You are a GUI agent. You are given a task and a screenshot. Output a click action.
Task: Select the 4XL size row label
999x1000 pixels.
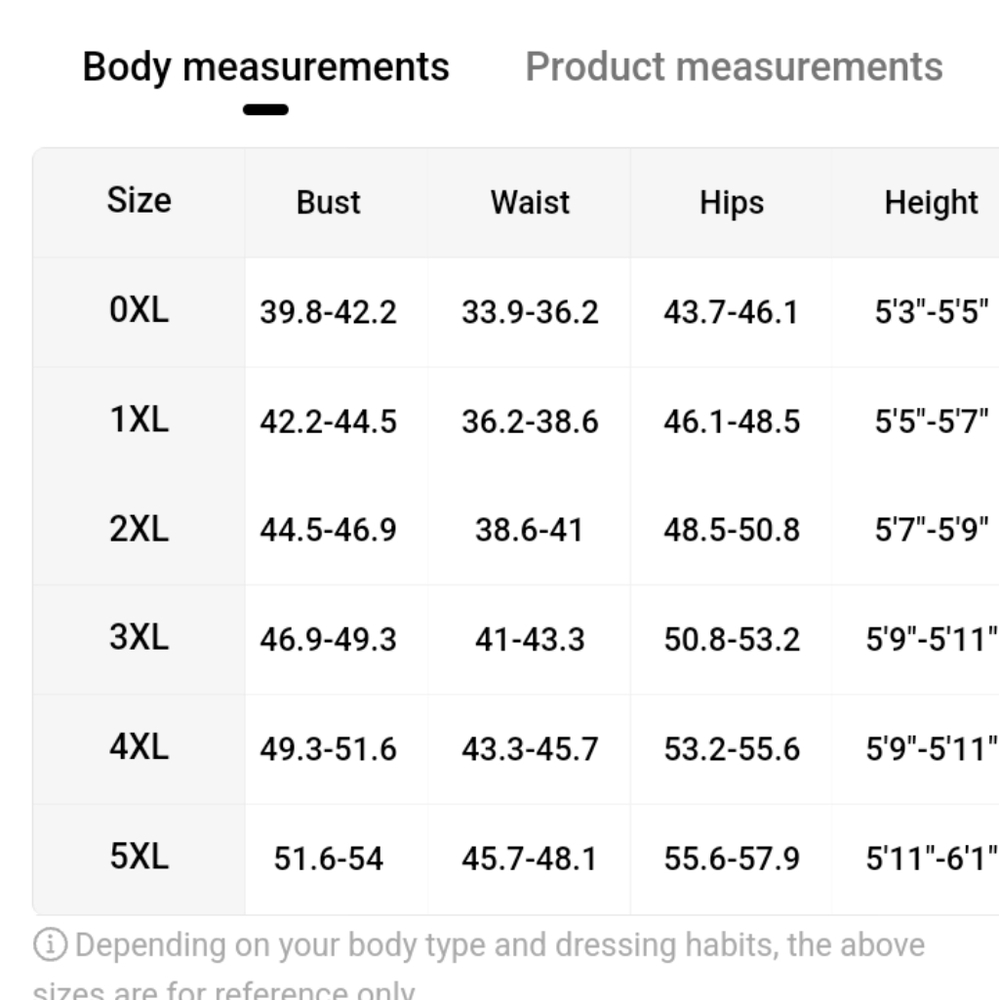tap(139, 747)
